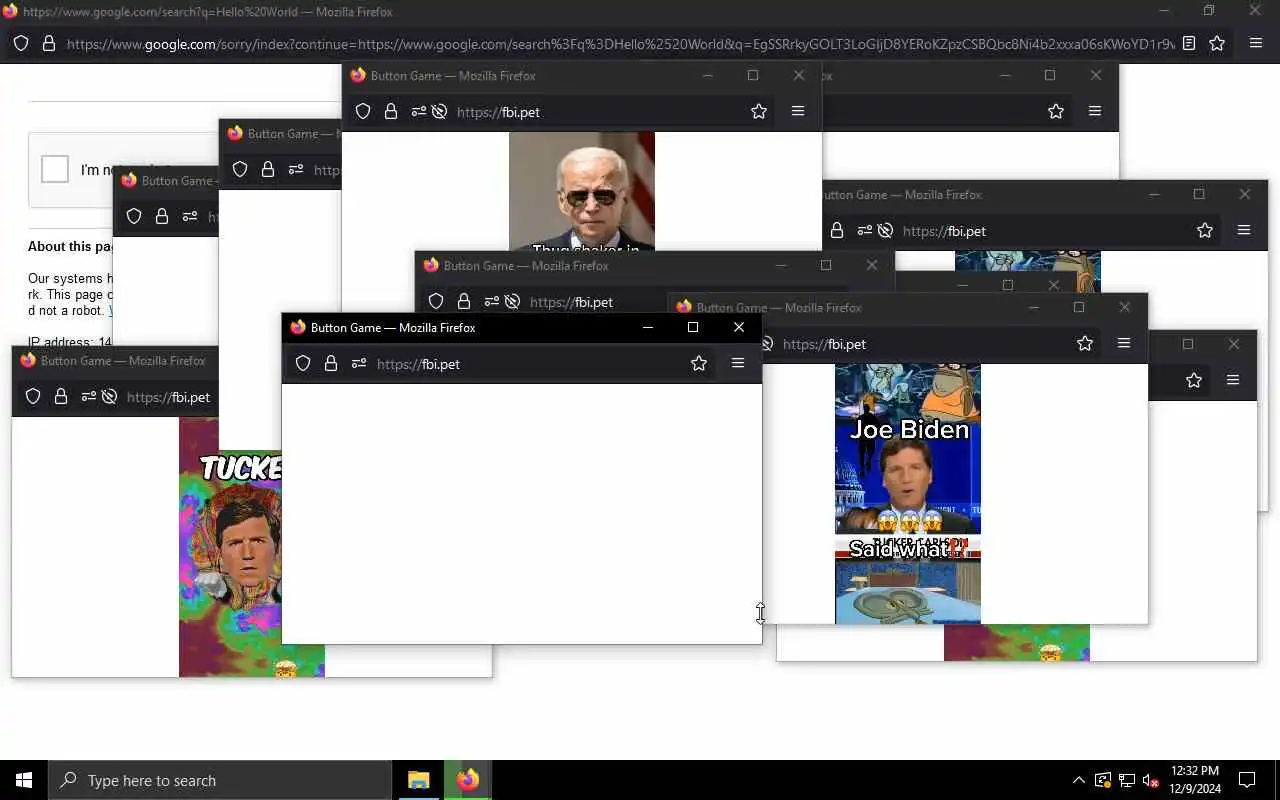Click the Biden sunglasses picture
The width and height of the screenshot is (1280, 800).
[582, 191]
